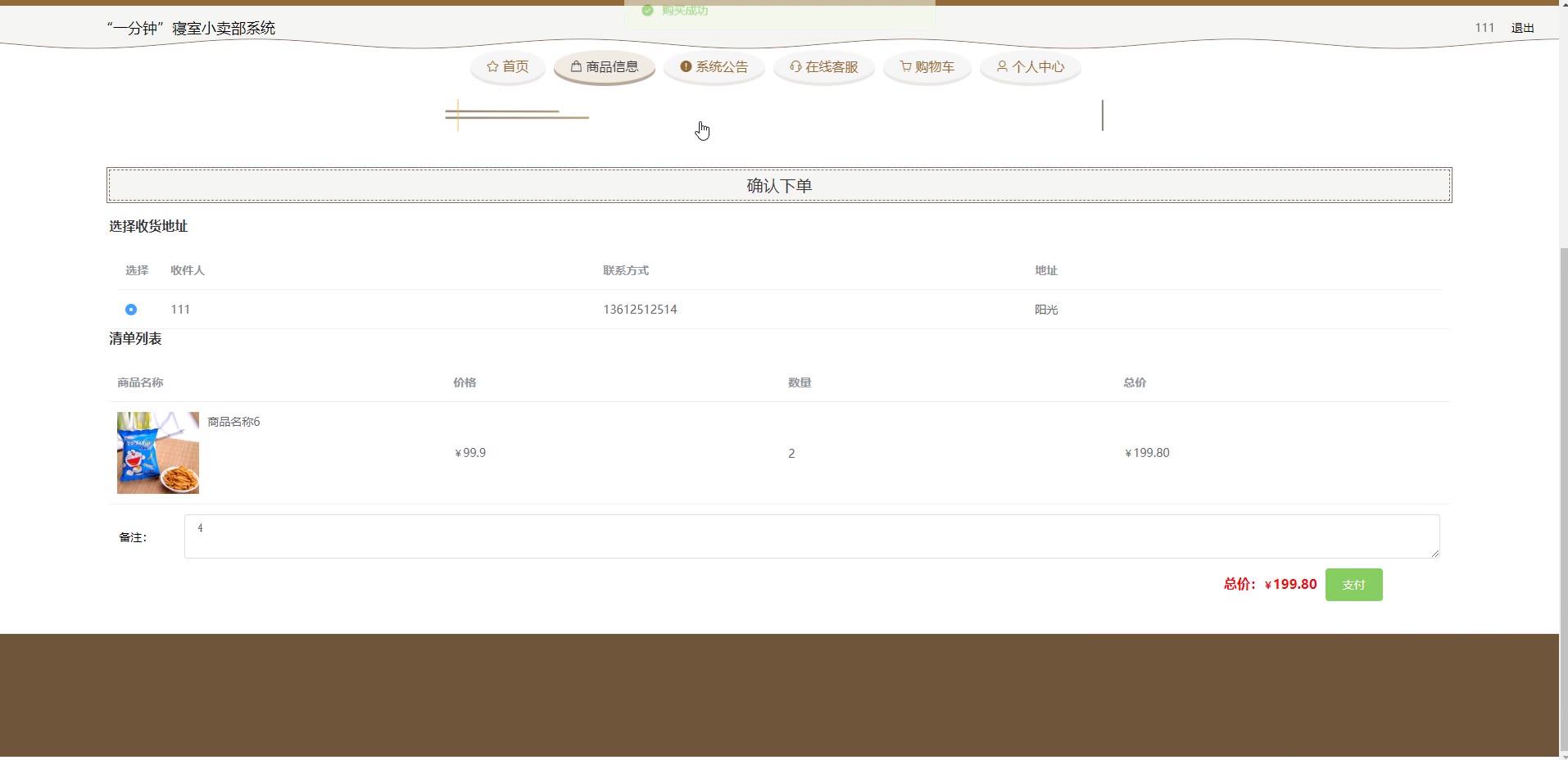This screenshot has height=760, width=1568.
Task: Click 退出 to log out
Action: coord(1523,28)
